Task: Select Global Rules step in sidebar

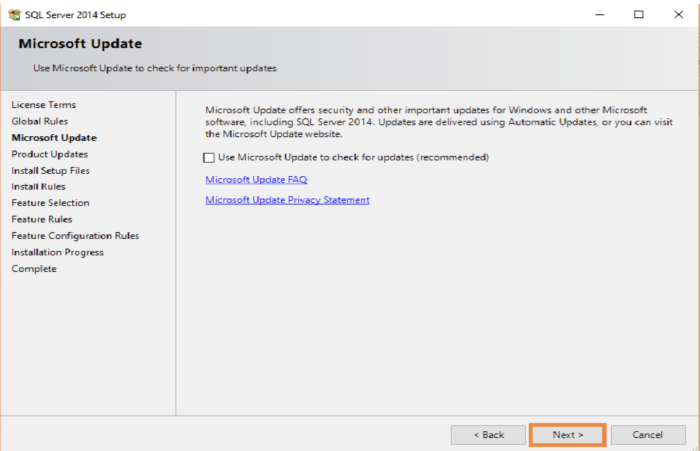Action: (40, 121)
